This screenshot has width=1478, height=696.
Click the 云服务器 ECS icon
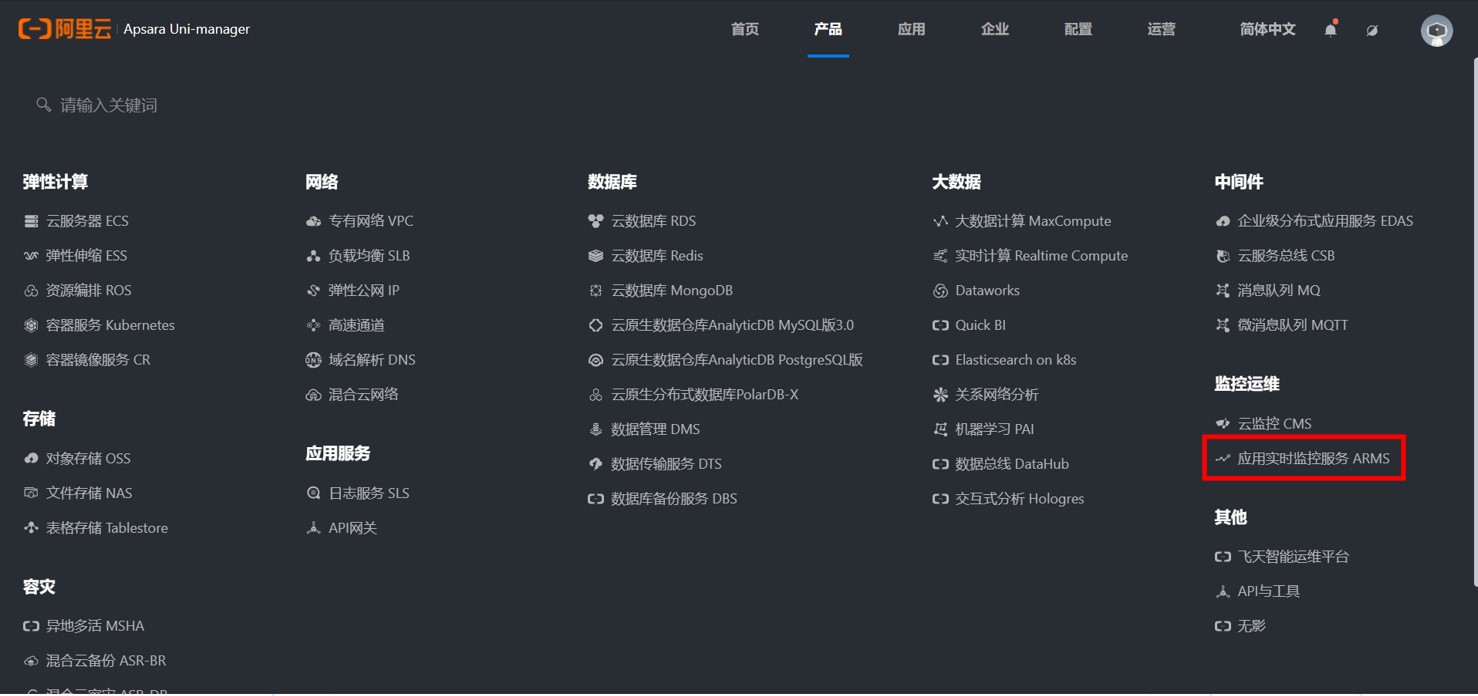[31, 221]
